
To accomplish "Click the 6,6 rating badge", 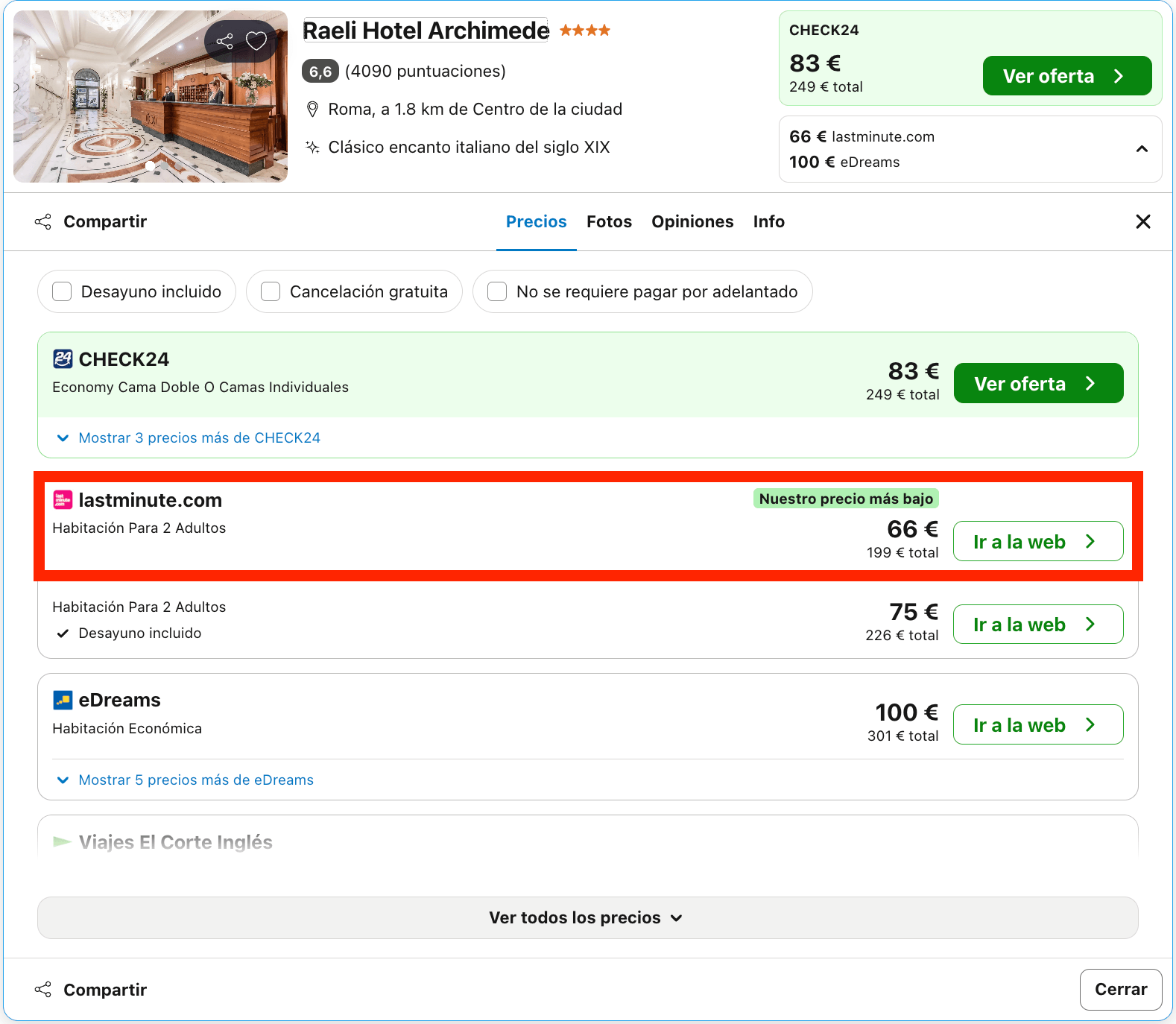I will [320, 72].
